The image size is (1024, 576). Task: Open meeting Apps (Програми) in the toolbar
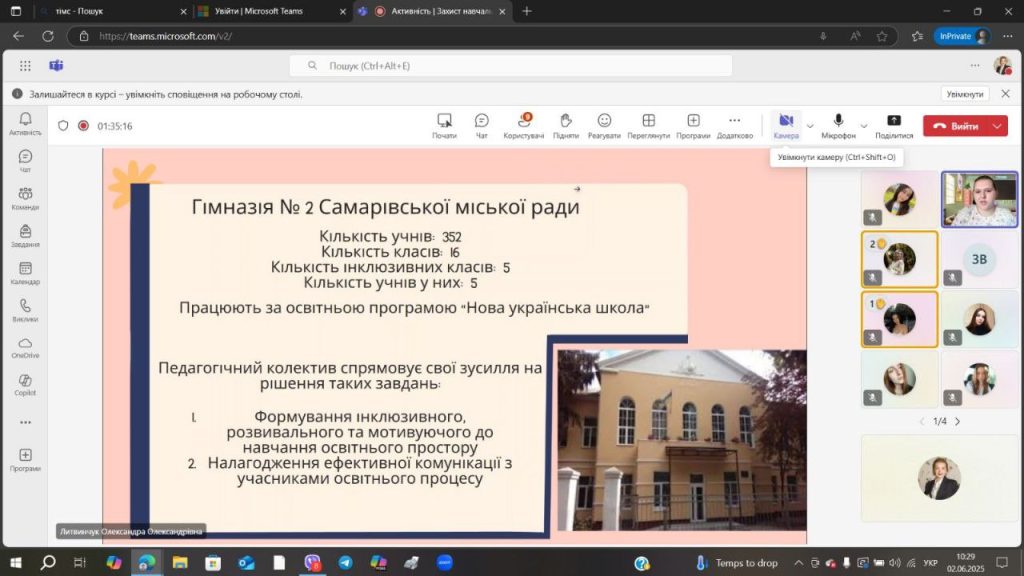[x=693, y=125]
